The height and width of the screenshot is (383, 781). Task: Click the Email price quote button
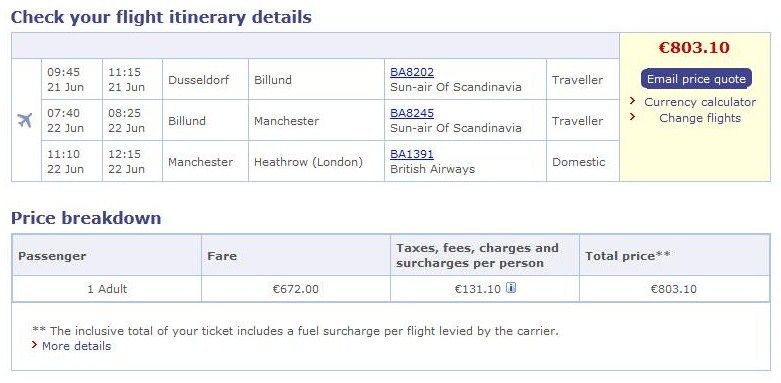pos(696,79)
